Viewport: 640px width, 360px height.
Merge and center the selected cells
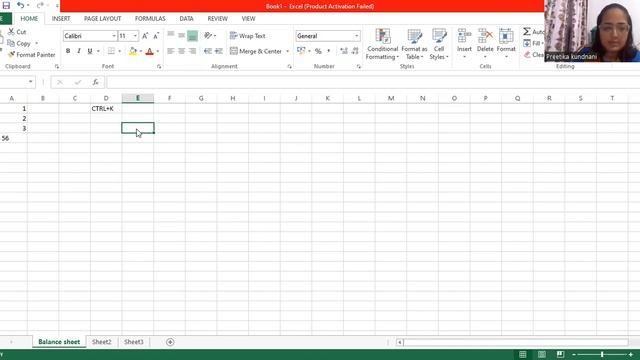[x=256, y=51]
